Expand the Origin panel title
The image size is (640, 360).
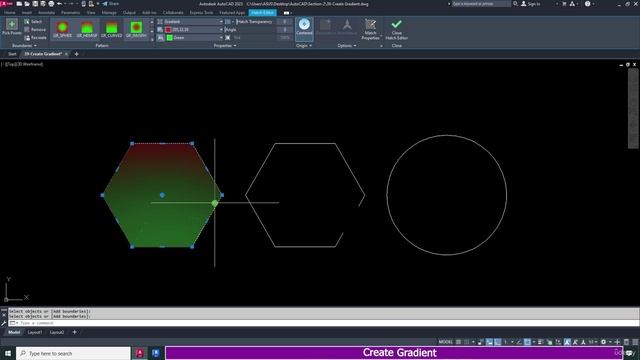tap(304, 46)
